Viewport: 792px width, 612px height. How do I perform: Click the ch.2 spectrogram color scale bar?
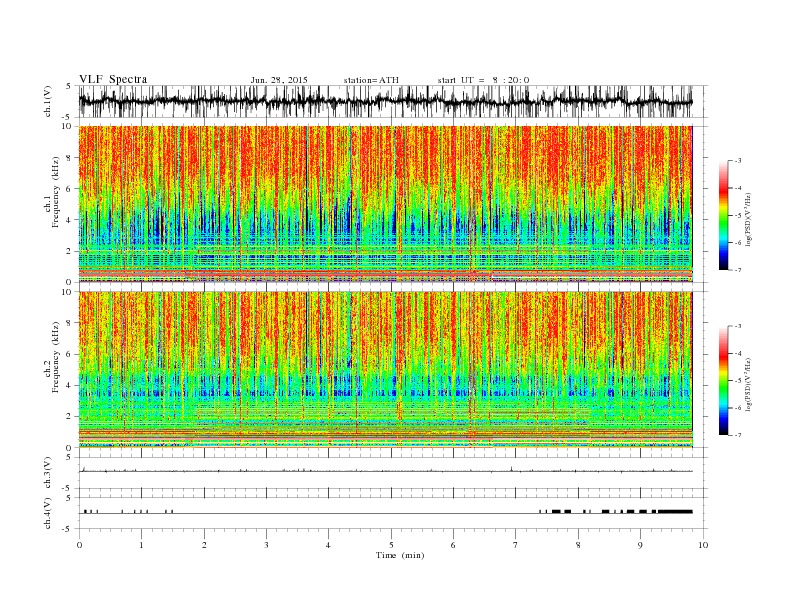(x=723, y=380)
